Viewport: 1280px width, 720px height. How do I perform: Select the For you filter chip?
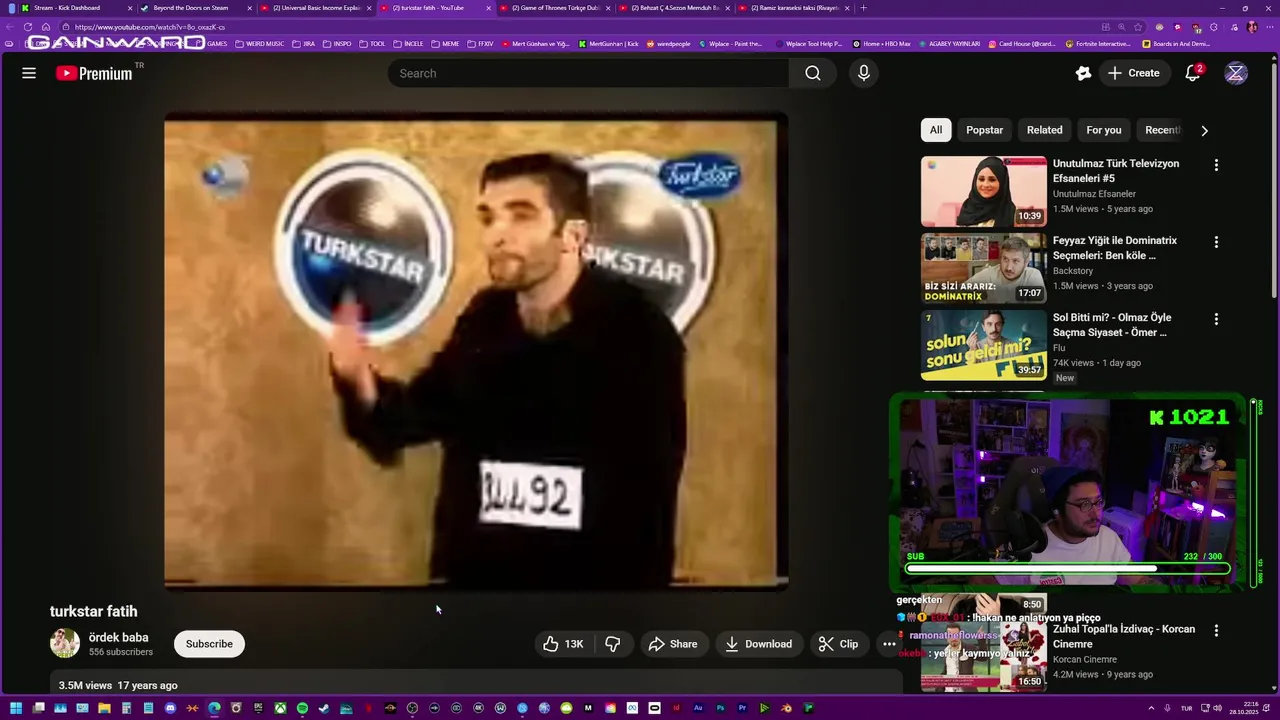click(1104, 130)
